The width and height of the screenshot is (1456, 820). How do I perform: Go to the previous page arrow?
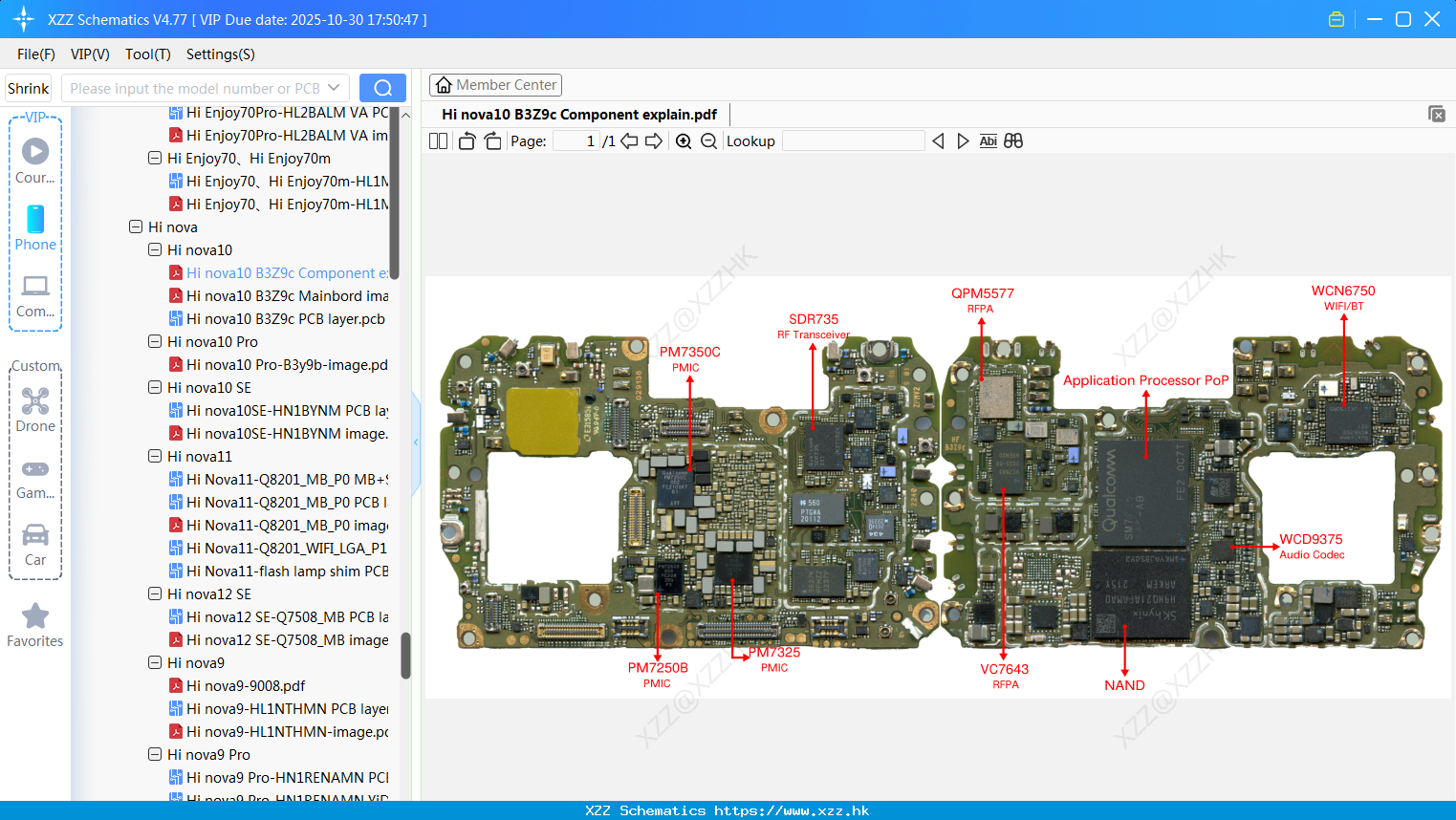(629, 141)
